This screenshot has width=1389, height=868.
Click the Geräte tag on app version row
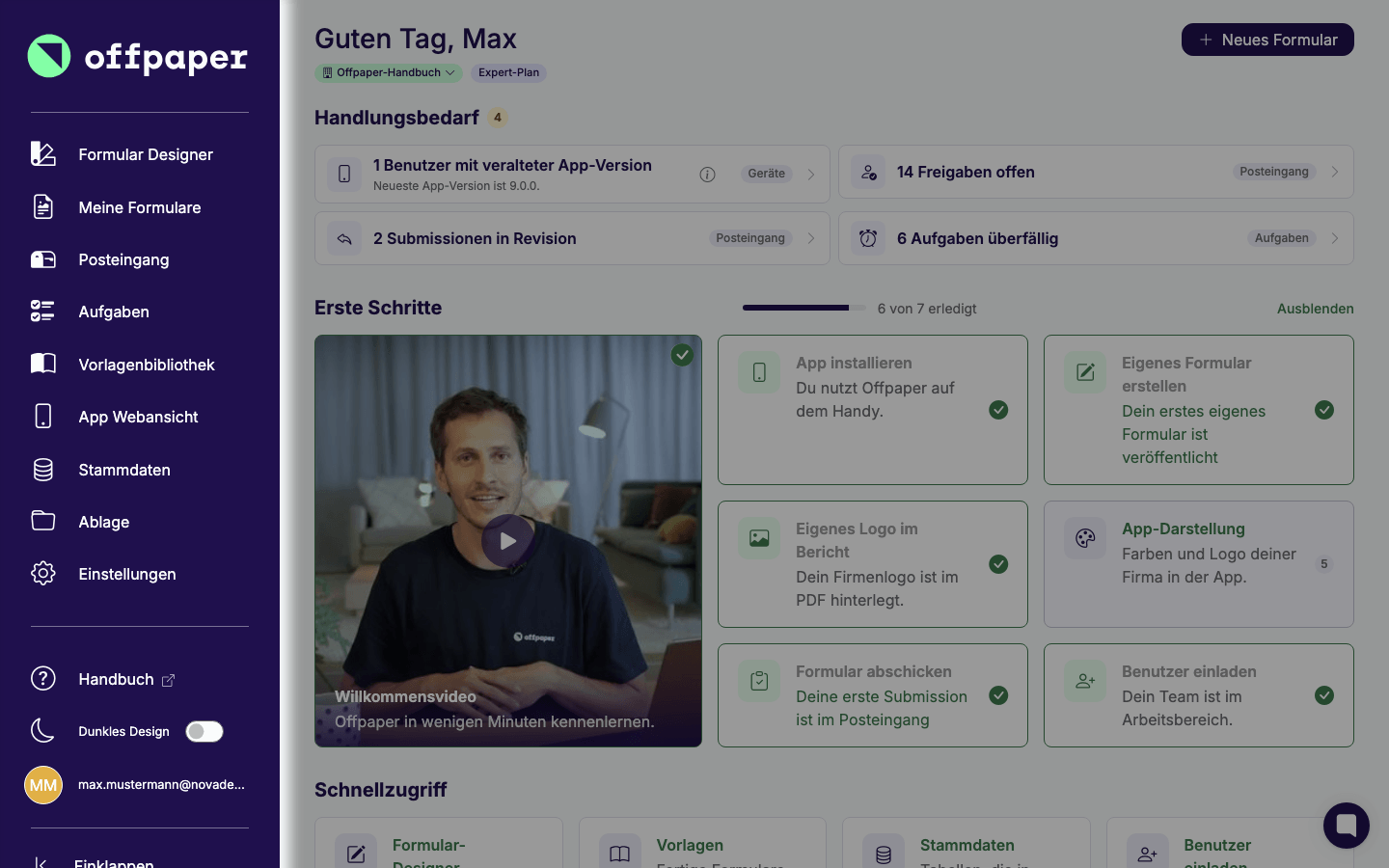click(x=766, y=174)
